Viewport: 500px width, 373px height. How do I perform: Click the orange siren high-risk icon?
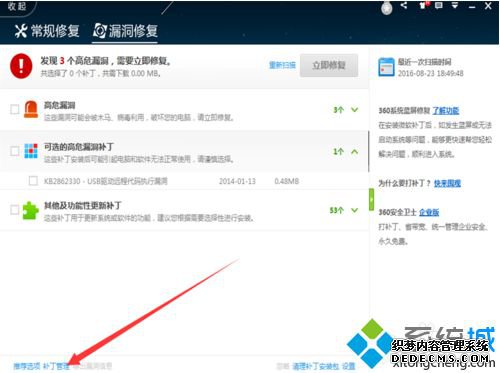pyautogui.click(x=31, y=109)
